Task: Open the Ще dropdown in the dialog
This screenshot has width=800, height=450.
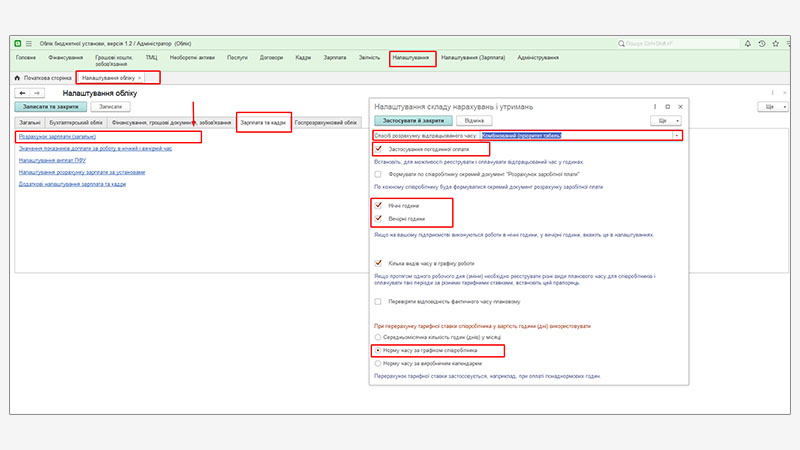Action: (663, 120)
